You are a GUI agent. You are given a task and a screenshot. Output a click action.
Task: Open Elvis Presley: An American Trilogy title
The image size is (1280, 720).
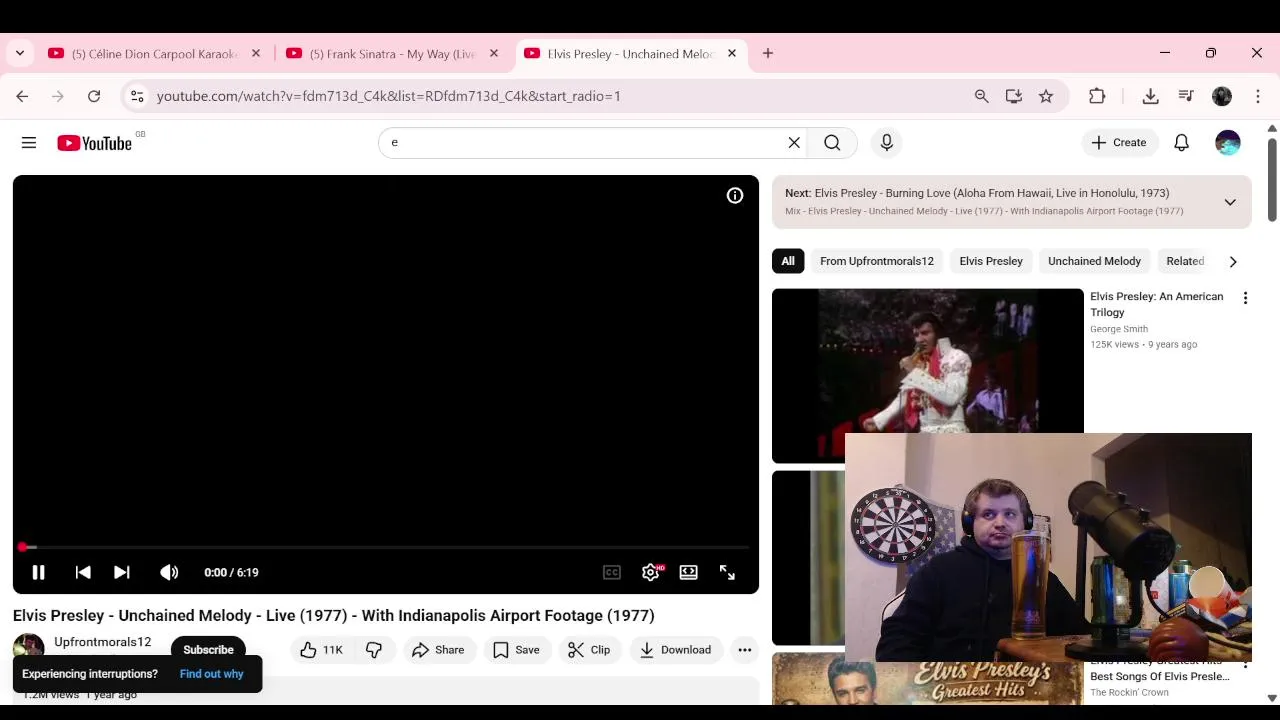pos(1157,304)
